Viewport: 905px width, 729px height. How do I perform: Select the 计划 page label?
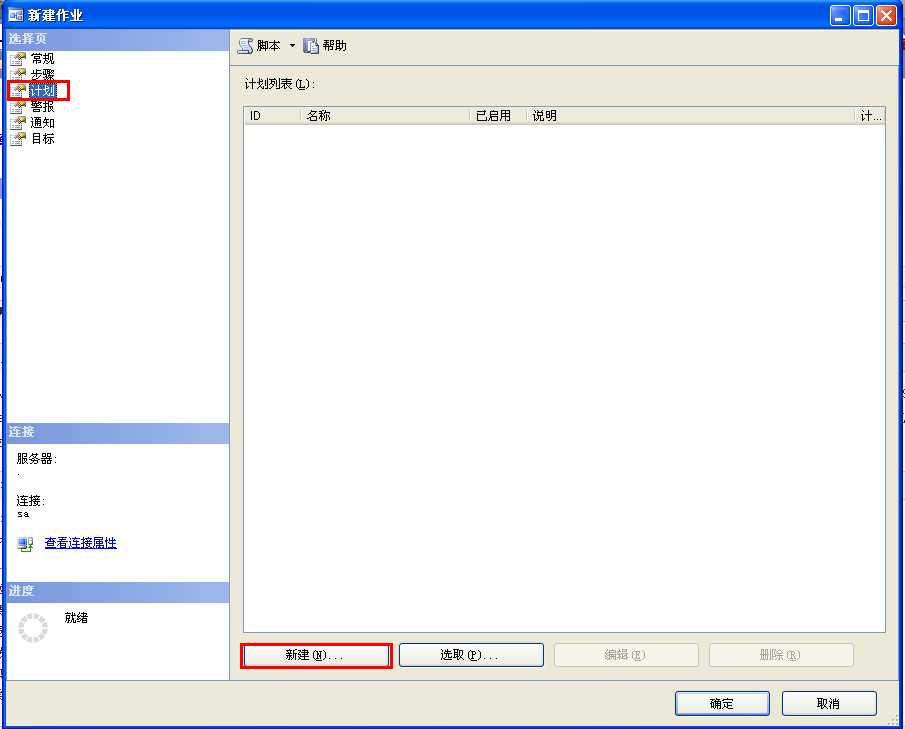[x=42, y=91]
